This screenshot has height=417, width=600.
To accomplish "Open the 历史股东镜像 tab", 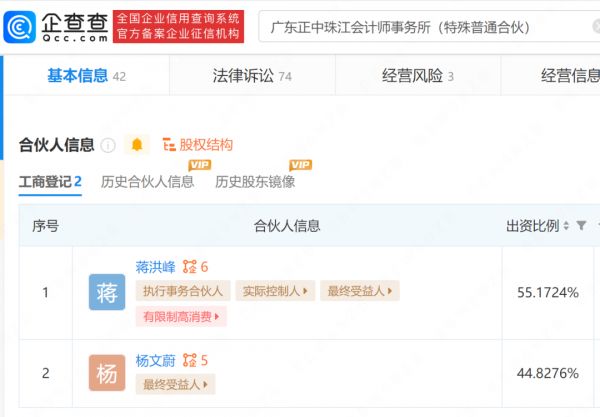I will click(255, 181).
